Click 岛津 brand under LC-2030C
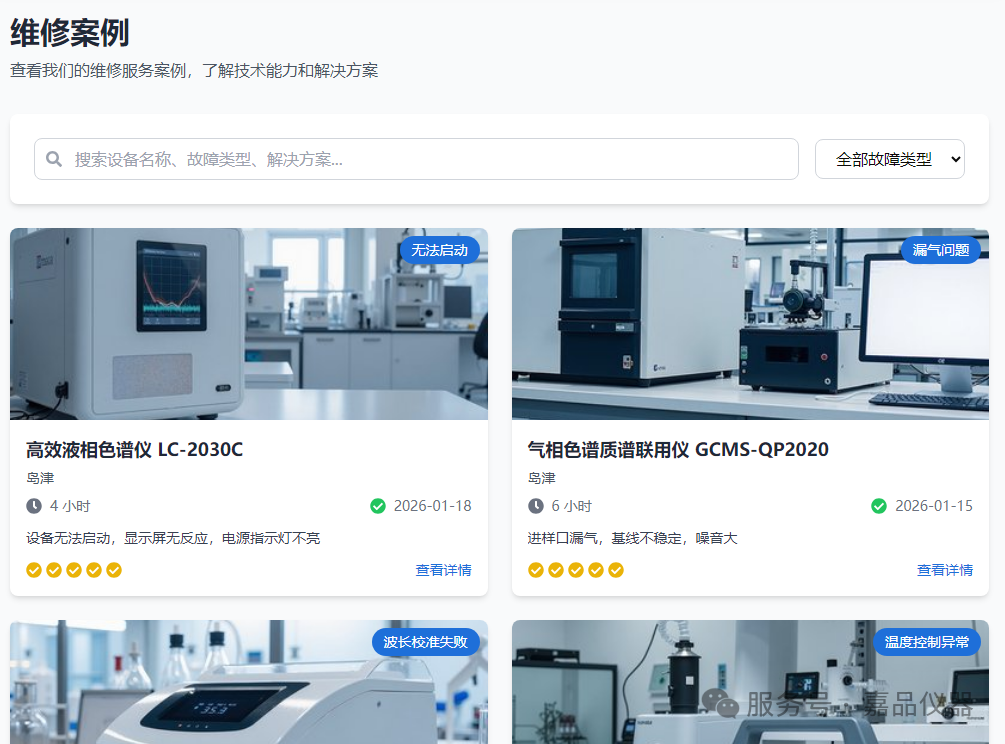This screenshot has width=1005, height=744. [x=40, y=478]
